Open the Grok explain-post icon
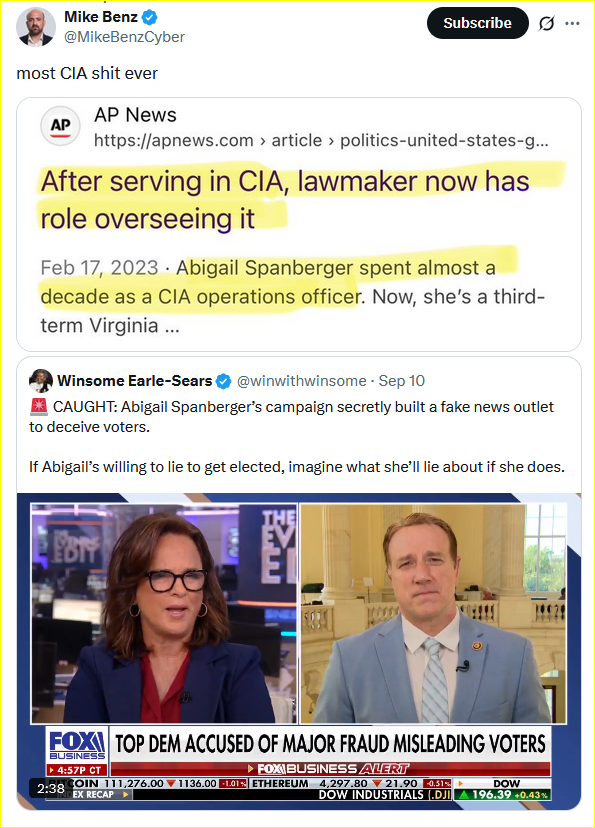 click(x=546, y=23)
